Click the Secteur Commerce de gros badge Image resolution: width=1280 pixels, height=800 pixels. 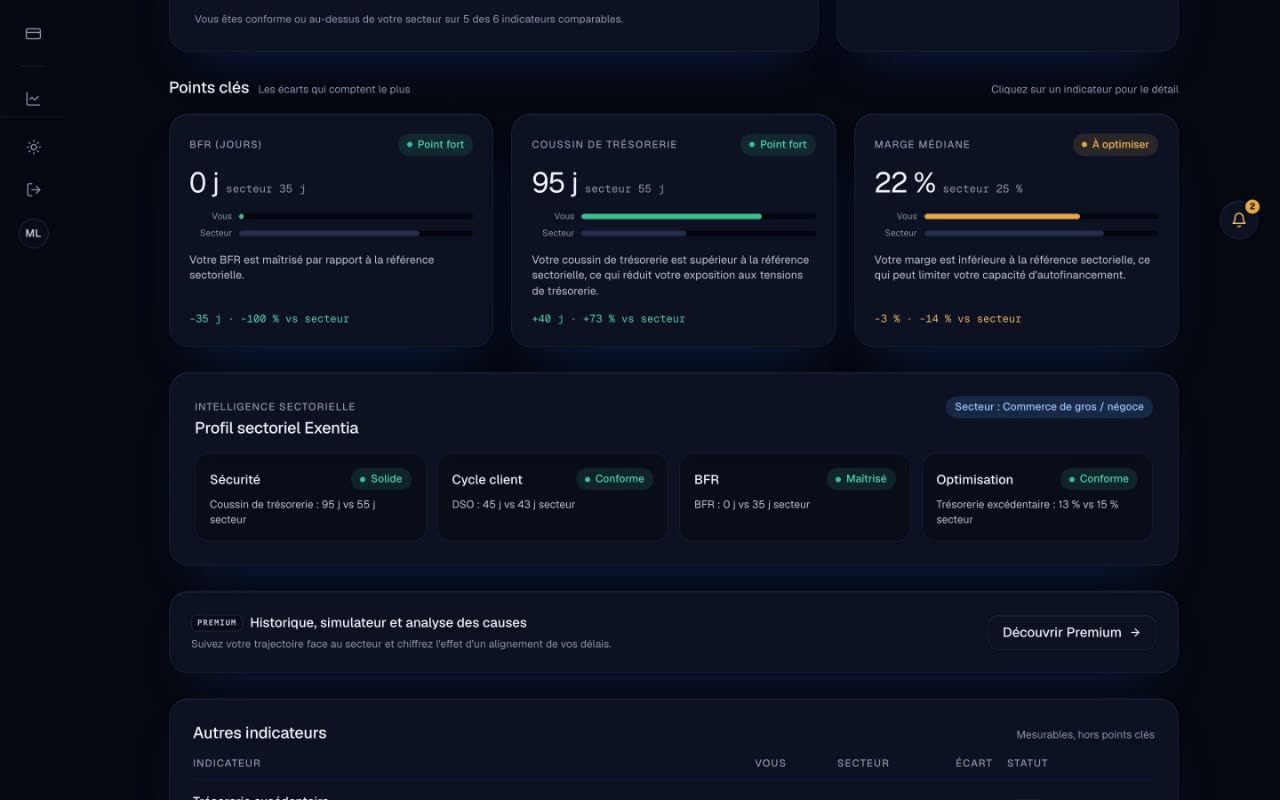[x=1049, y=407]
